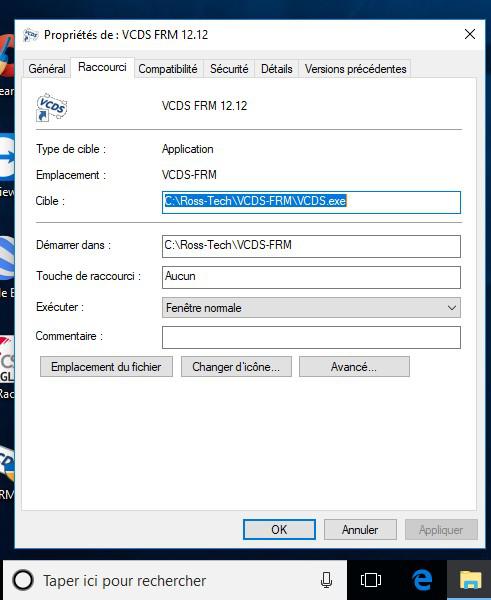
Task: Confirm with the OK button
Action: click(279, 530)
